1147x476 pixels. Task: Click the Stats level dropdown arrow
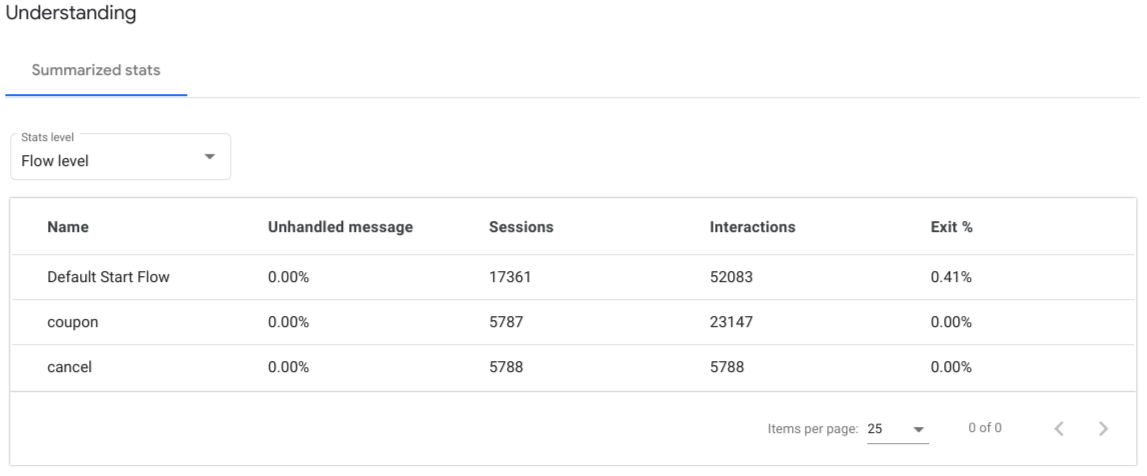click(209, 157)
